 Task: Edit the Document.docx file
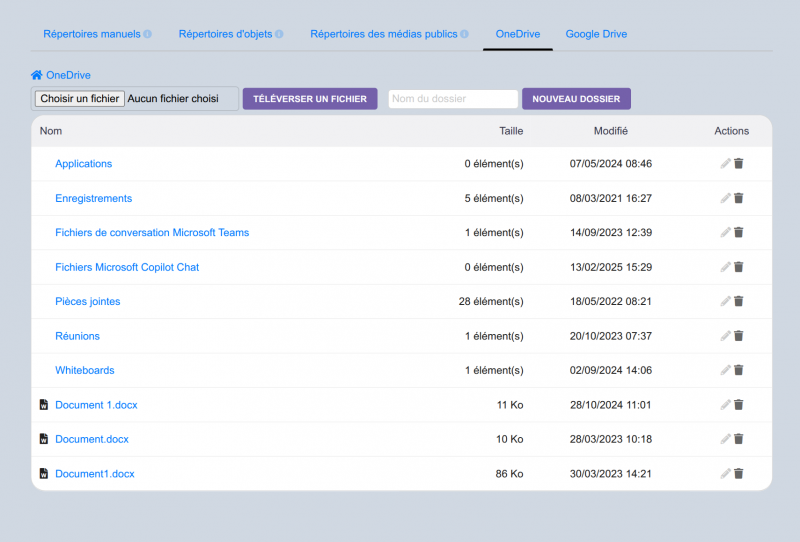click(725, 439)
